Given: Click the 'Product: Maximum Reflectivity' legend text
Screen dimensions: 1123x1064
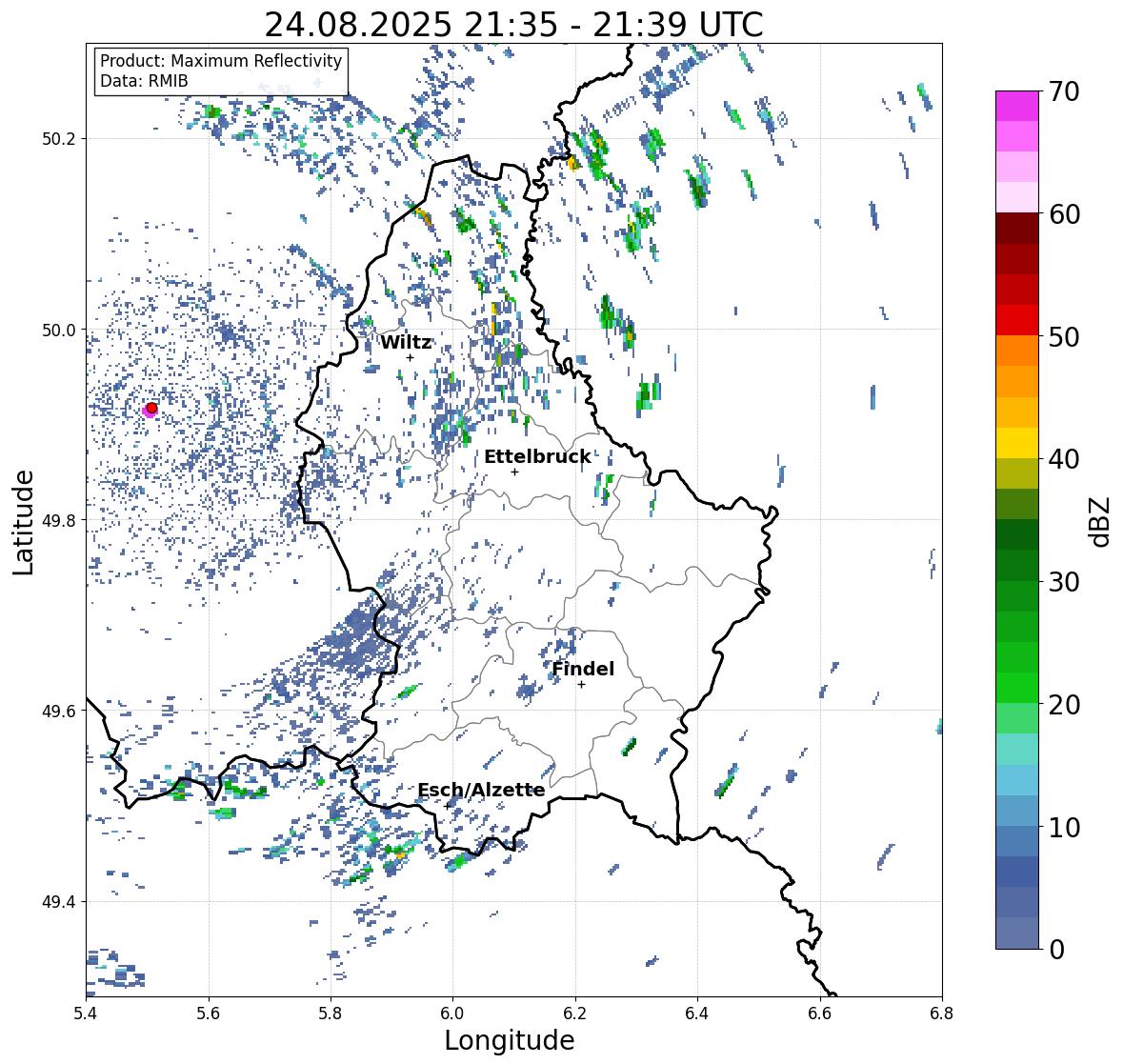Looking at the screenshot, I should click(221, 61).
